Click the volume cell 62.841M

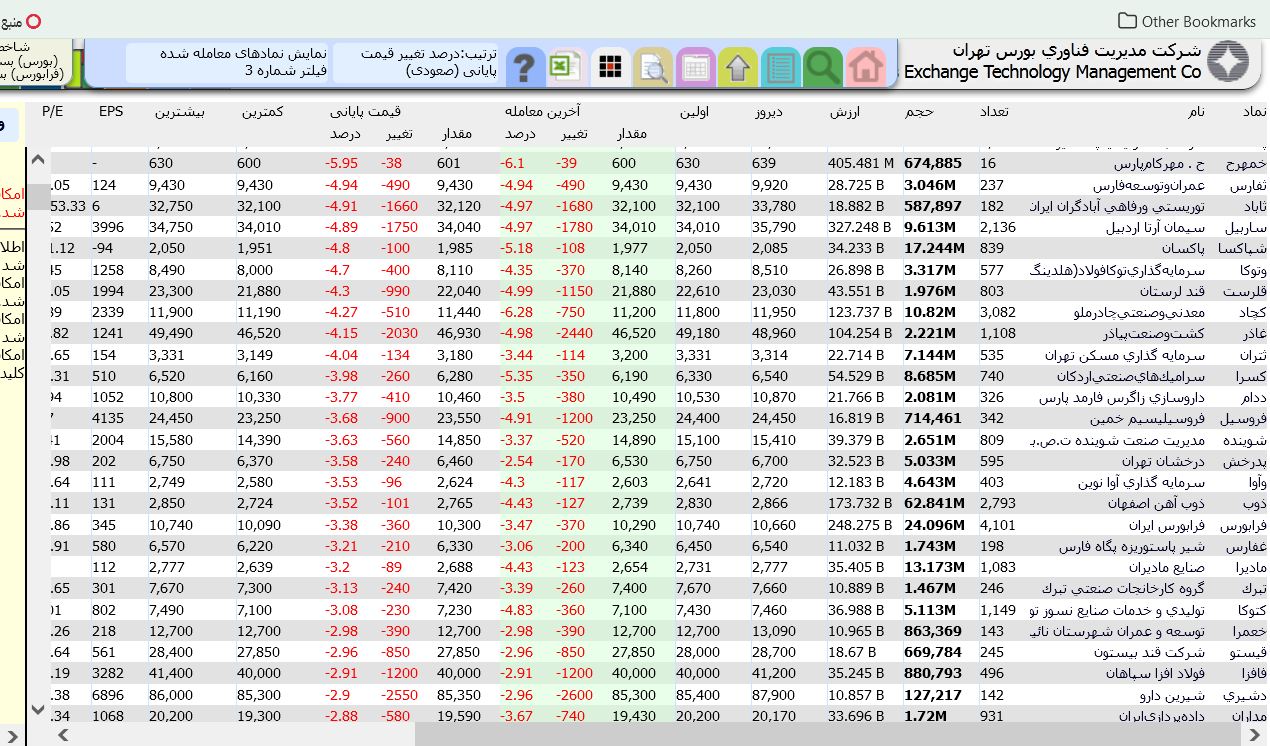tap(934, 503)
